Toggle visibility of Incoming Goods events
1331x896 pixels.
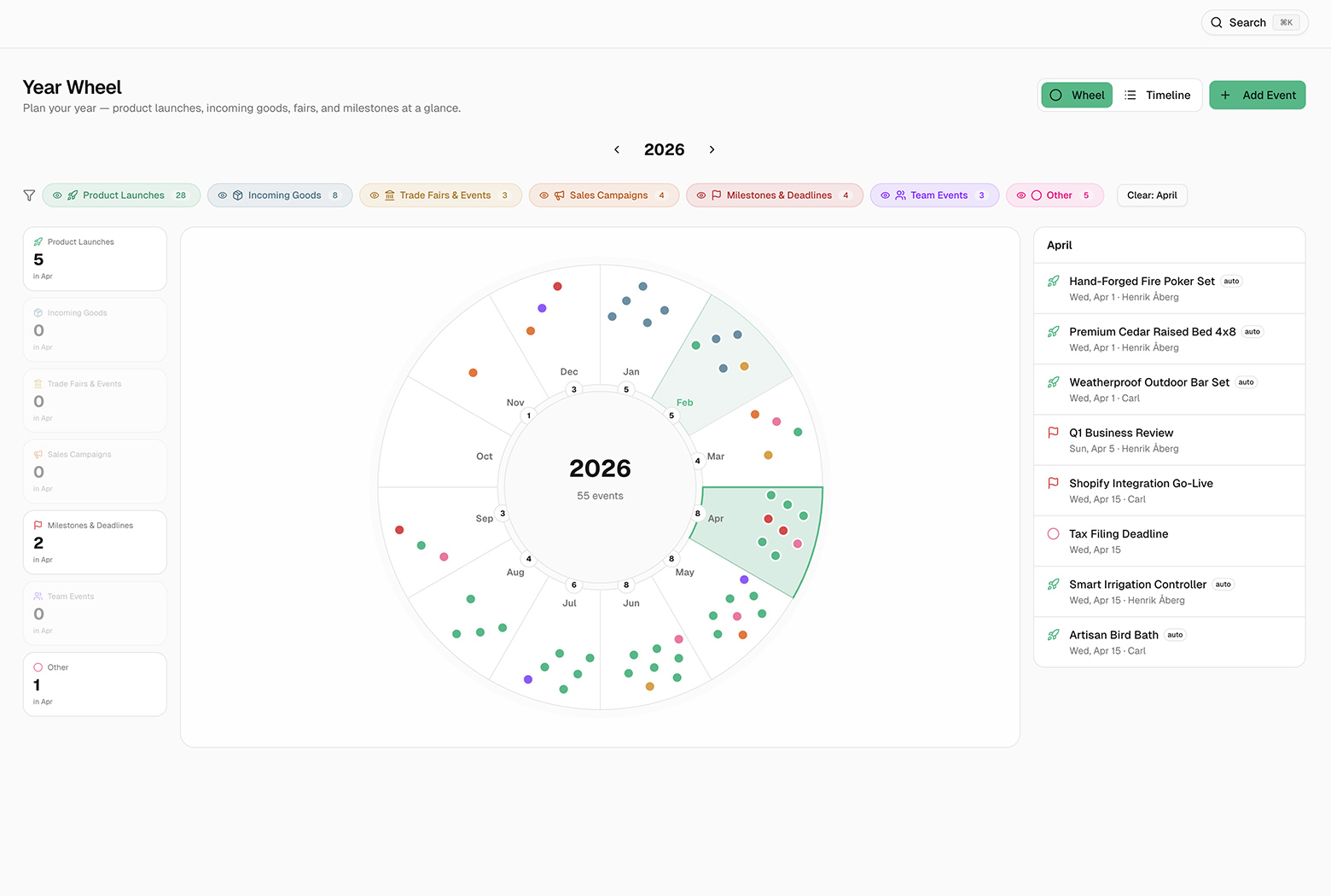(x=222, y=195)
